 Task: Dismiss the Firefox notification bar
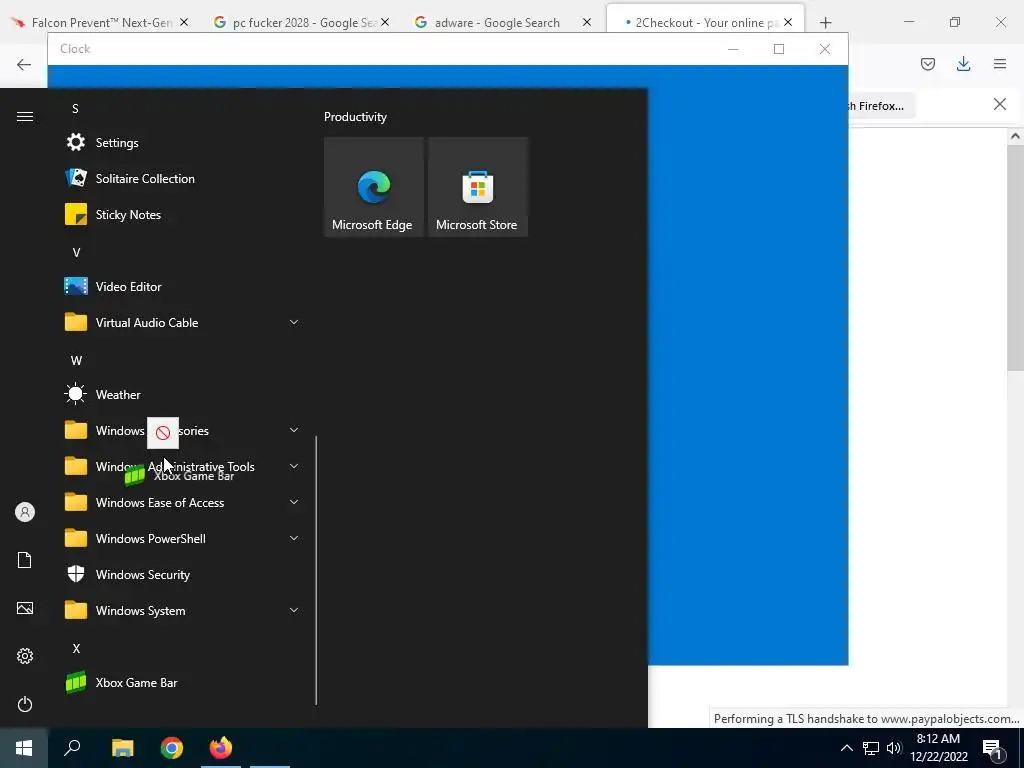click(999, 104)
